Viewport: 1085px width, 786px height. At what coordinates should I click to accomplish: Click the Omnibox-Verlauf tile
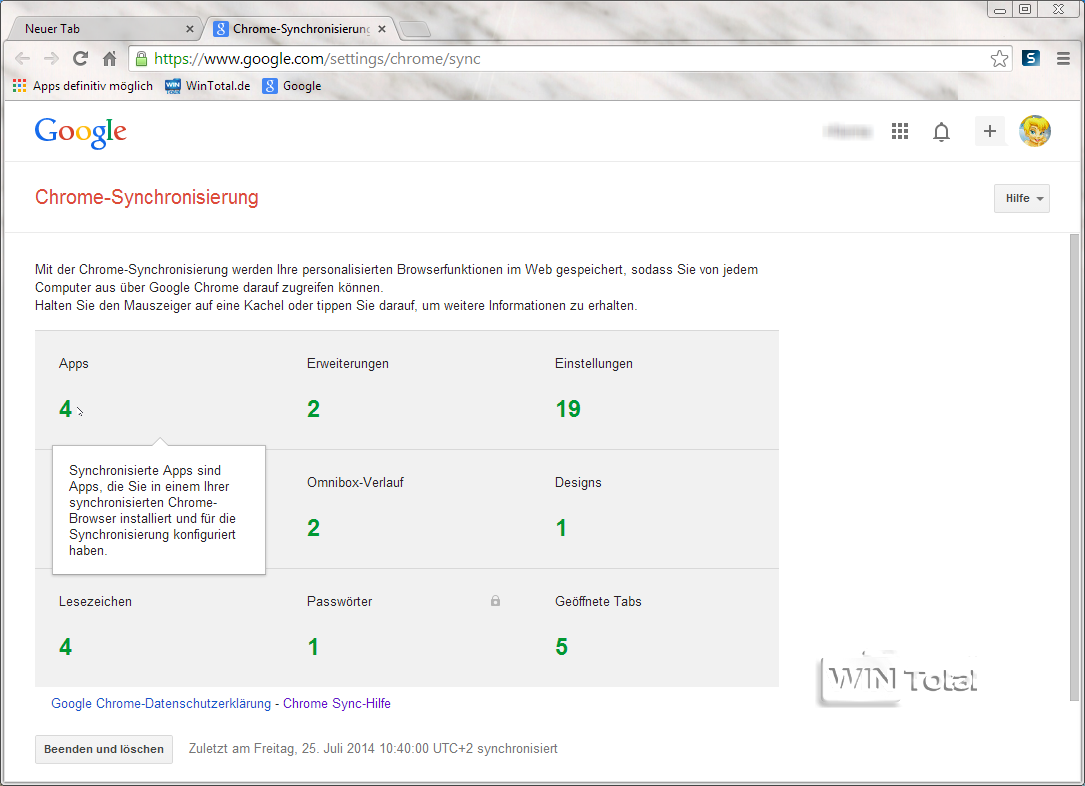pyautogui.click(x=407, y=509)
